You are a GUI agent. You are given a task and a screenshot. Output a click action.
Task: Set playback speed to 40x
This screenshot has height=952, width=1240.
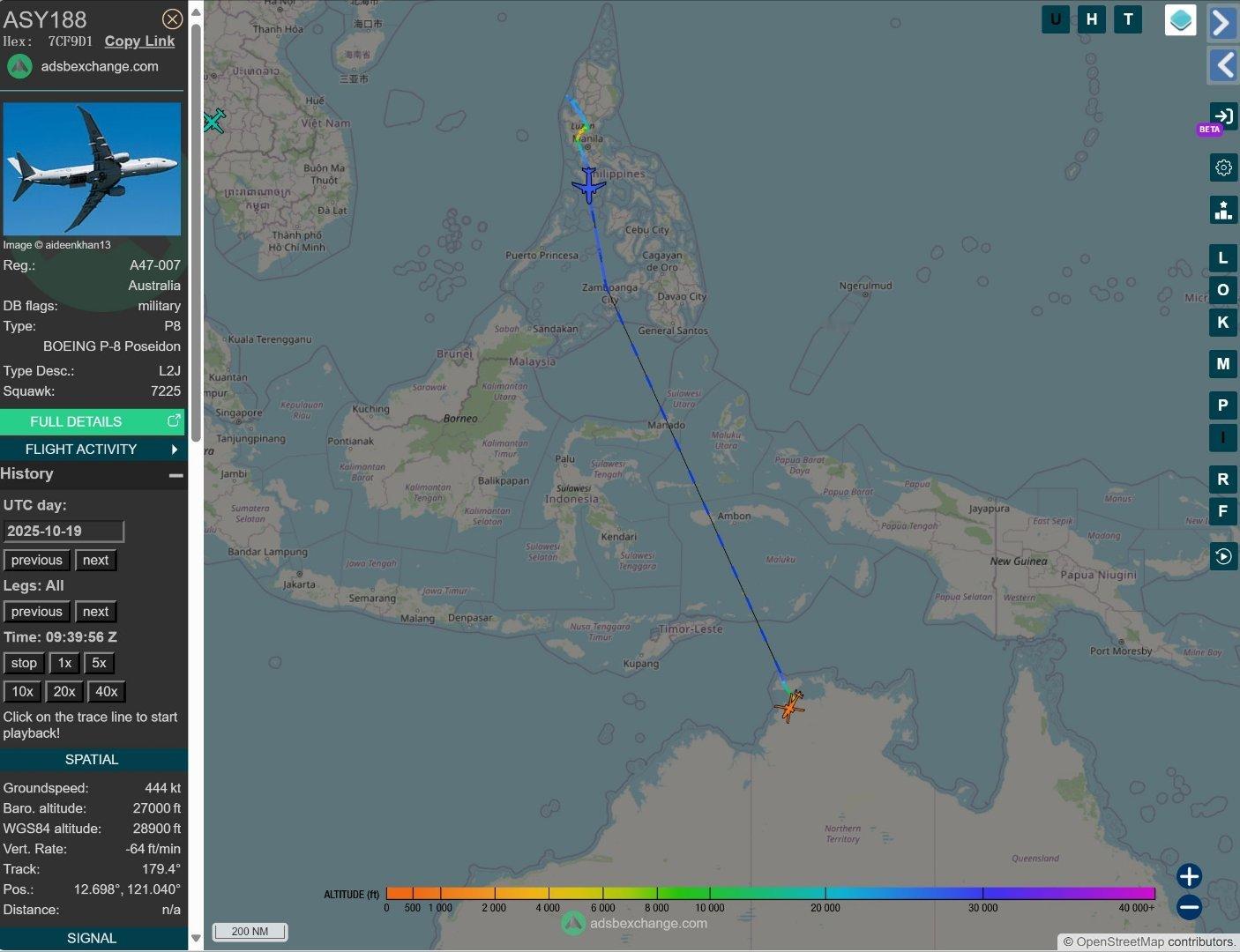(x=107, y=692)
